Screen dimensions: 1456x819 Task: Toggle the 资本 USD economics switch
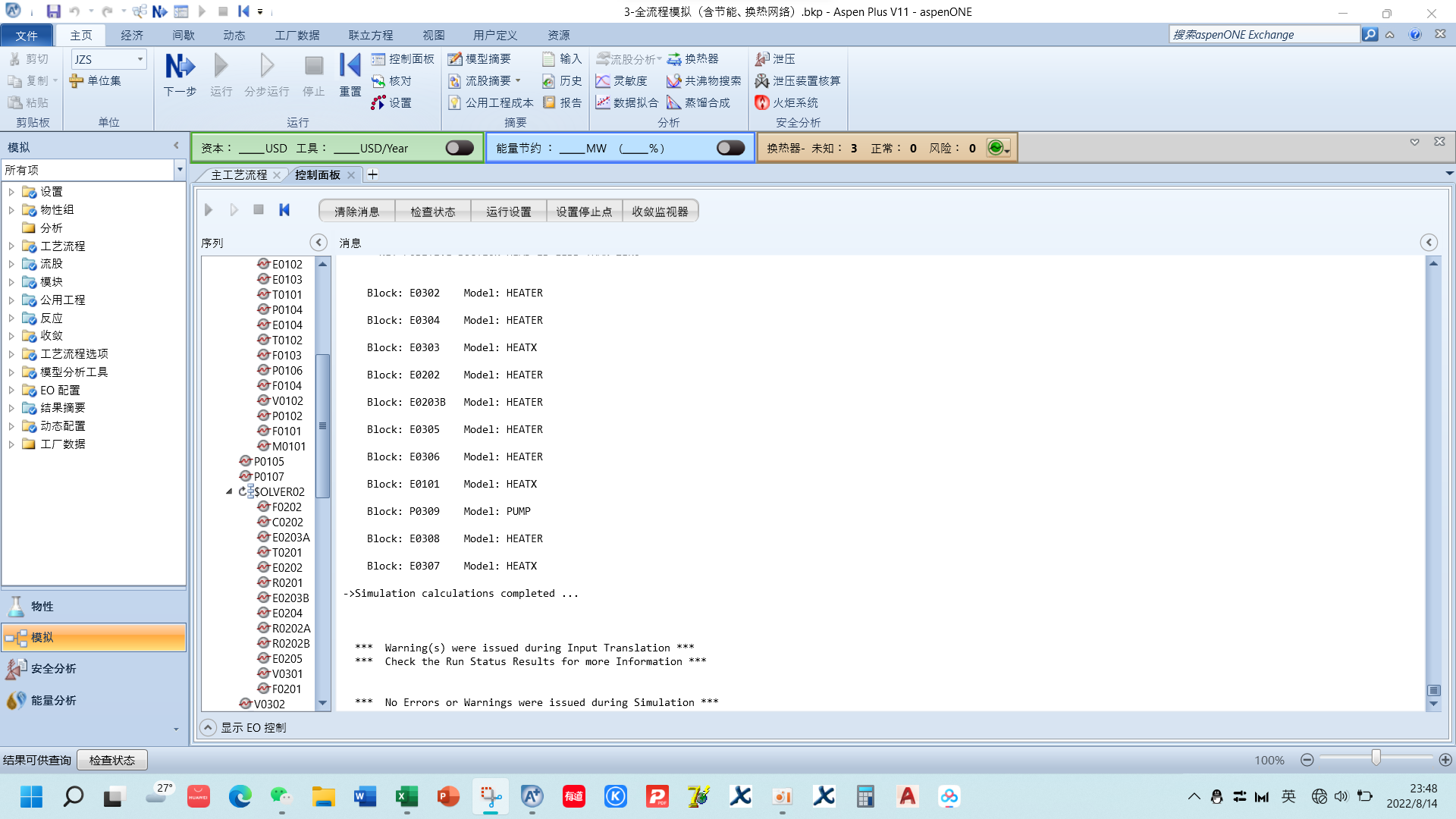(x=459, y=148)
